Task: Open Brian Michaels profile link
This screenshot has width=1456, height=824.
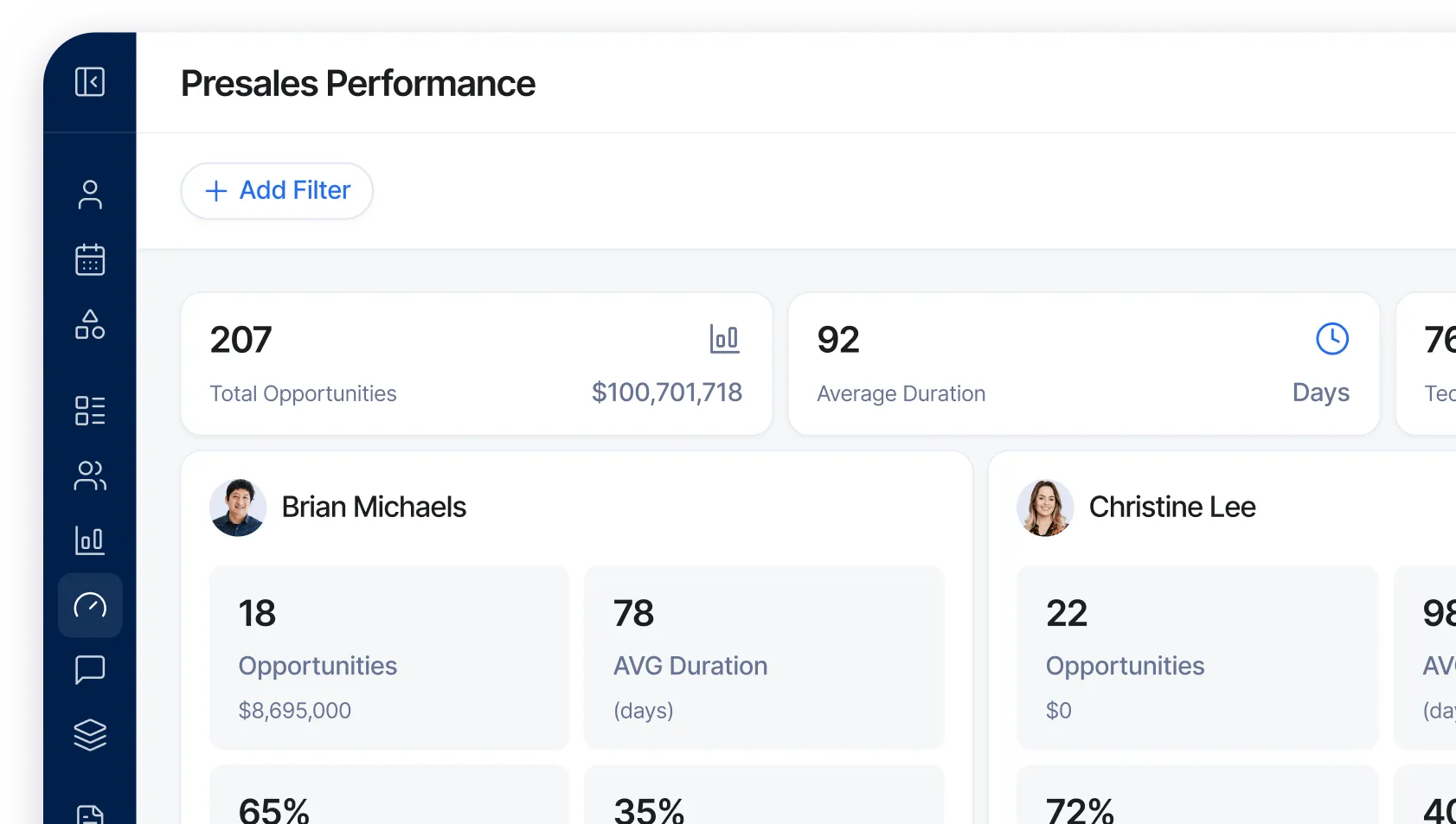Action: coord(375,507)
